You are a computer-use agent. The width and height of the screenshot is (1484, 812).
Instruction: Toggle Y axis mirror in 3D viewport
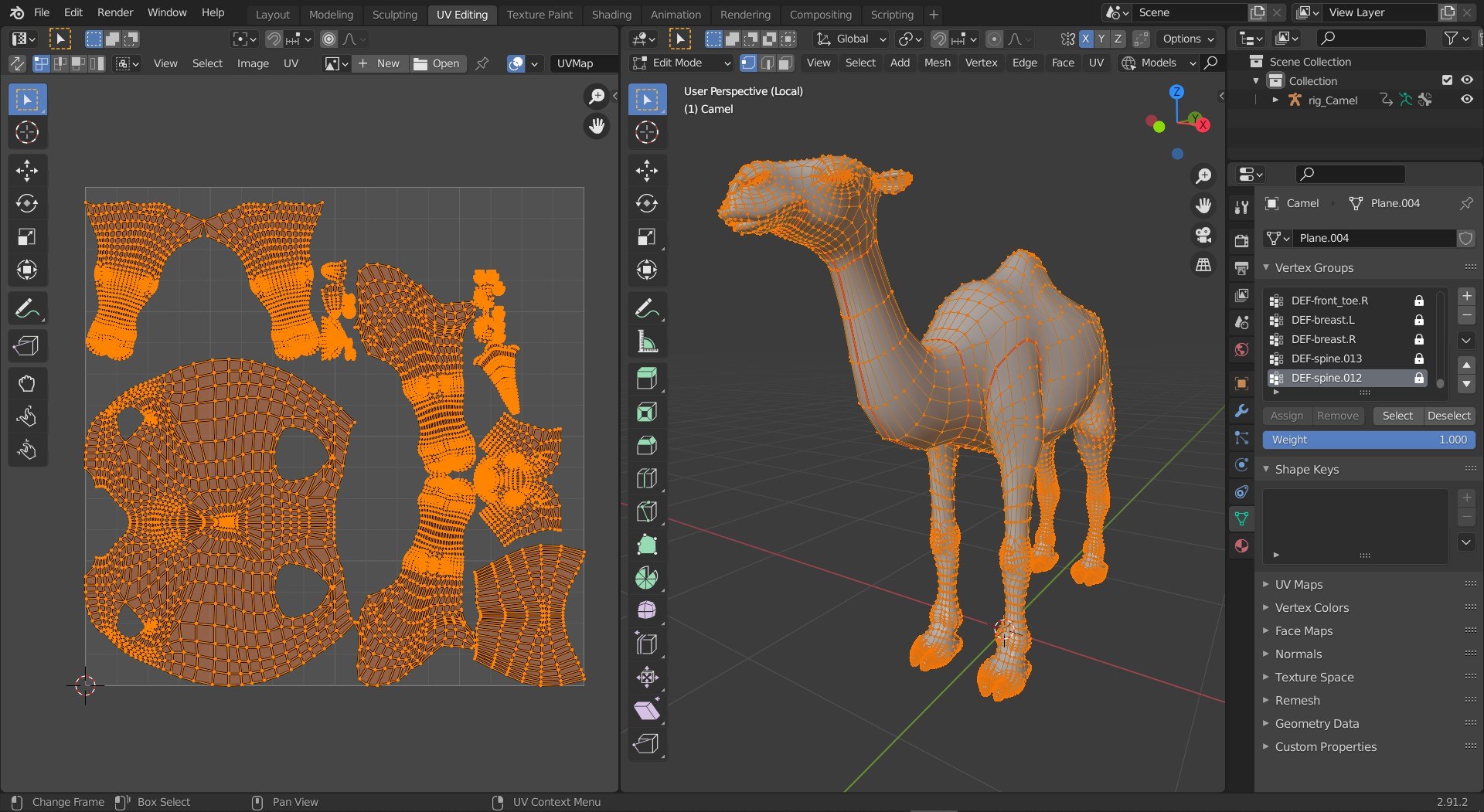(1102, 39)
